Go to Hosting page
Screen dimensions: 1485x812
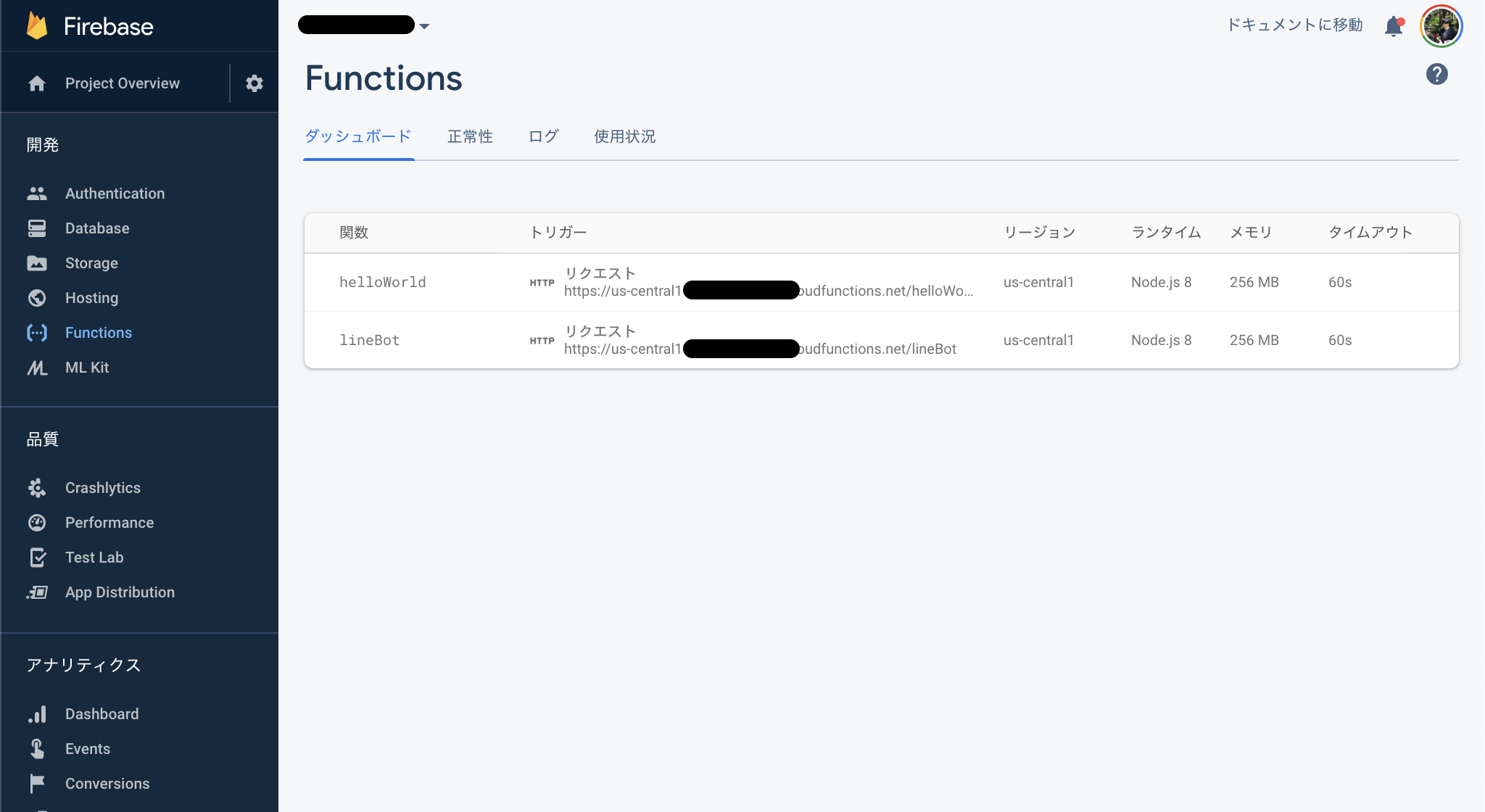(x=91, y=298)
